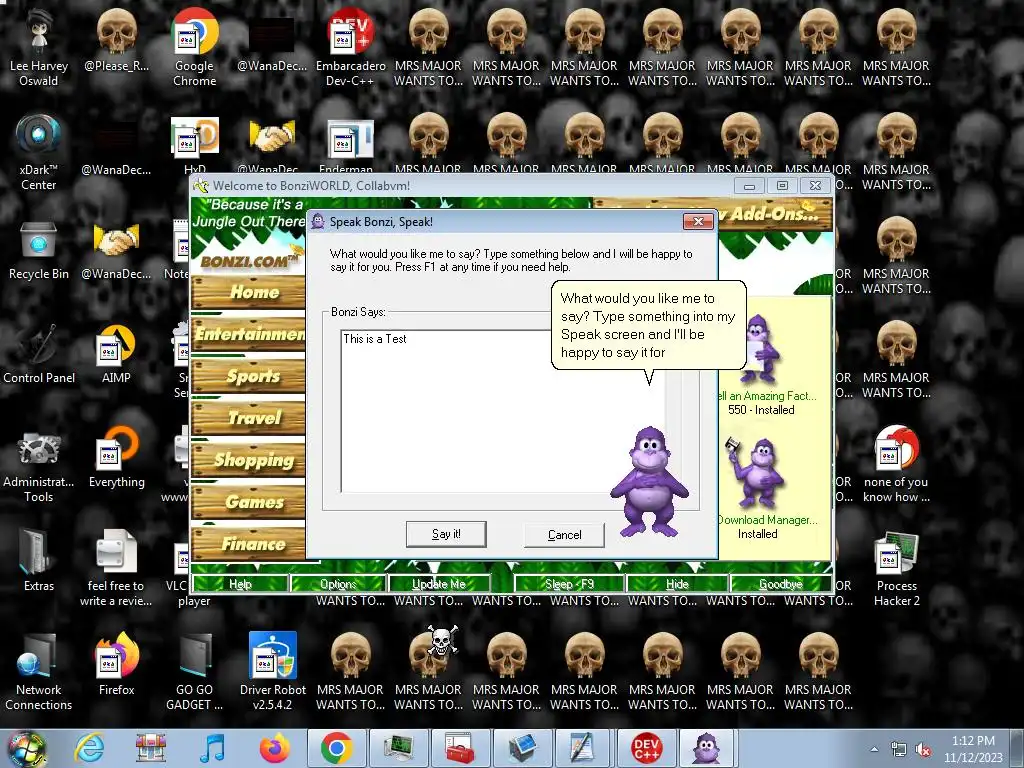Close the Speak Bonzi, Speak! dialog
This screenshot has width=1024, height=768.
coord(698,221)
